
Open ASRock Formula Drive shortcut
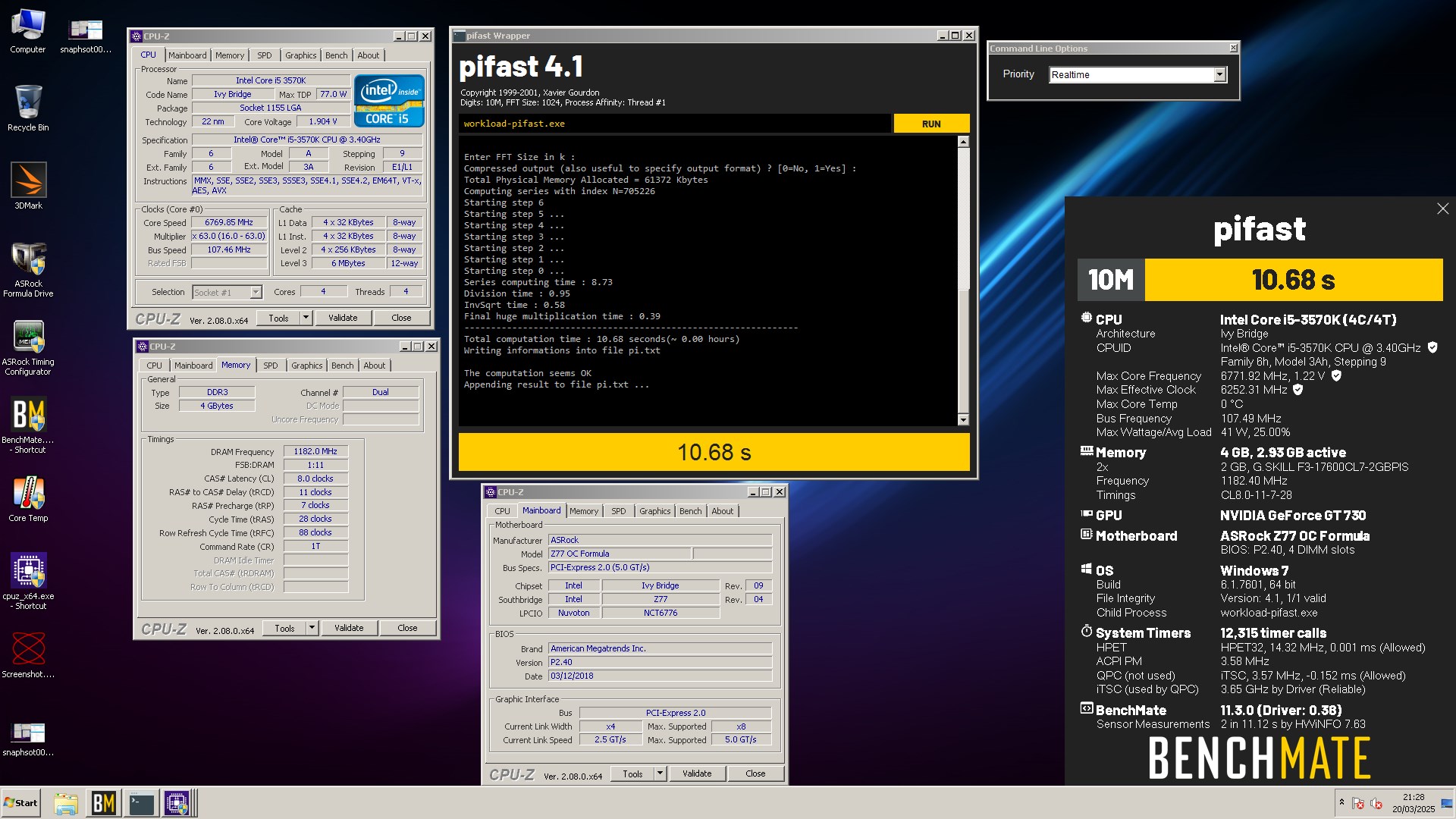(x=28, y=270)
